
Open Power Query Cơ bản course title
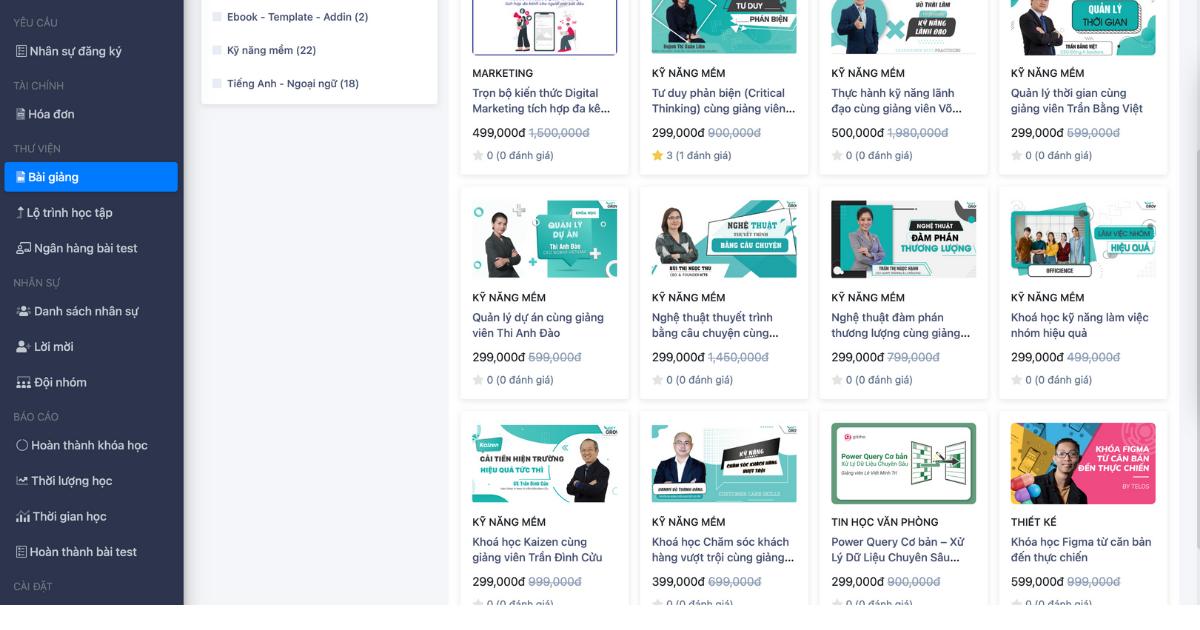898,550
